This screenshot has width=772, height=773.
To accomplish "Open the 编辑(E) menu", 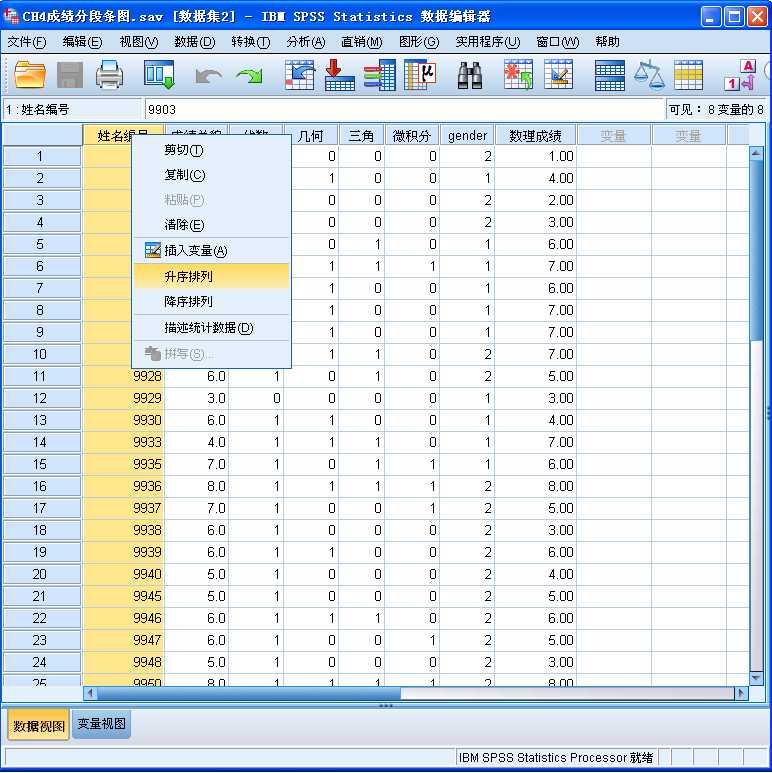I will (82, 42).
